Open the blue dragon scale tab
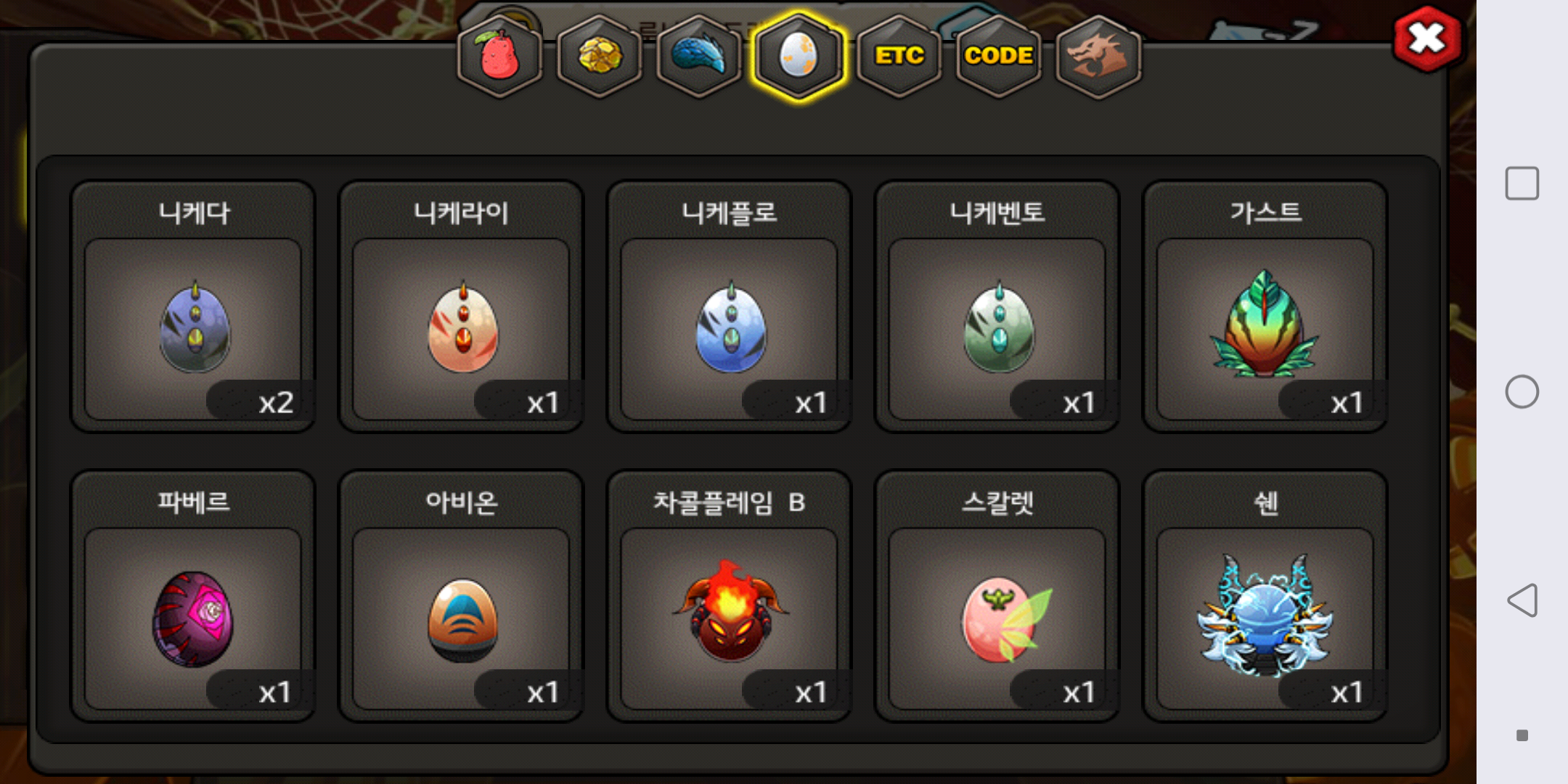Viewport: 1568px width, 784px height. pyautogui.click(x=698, y=57)
